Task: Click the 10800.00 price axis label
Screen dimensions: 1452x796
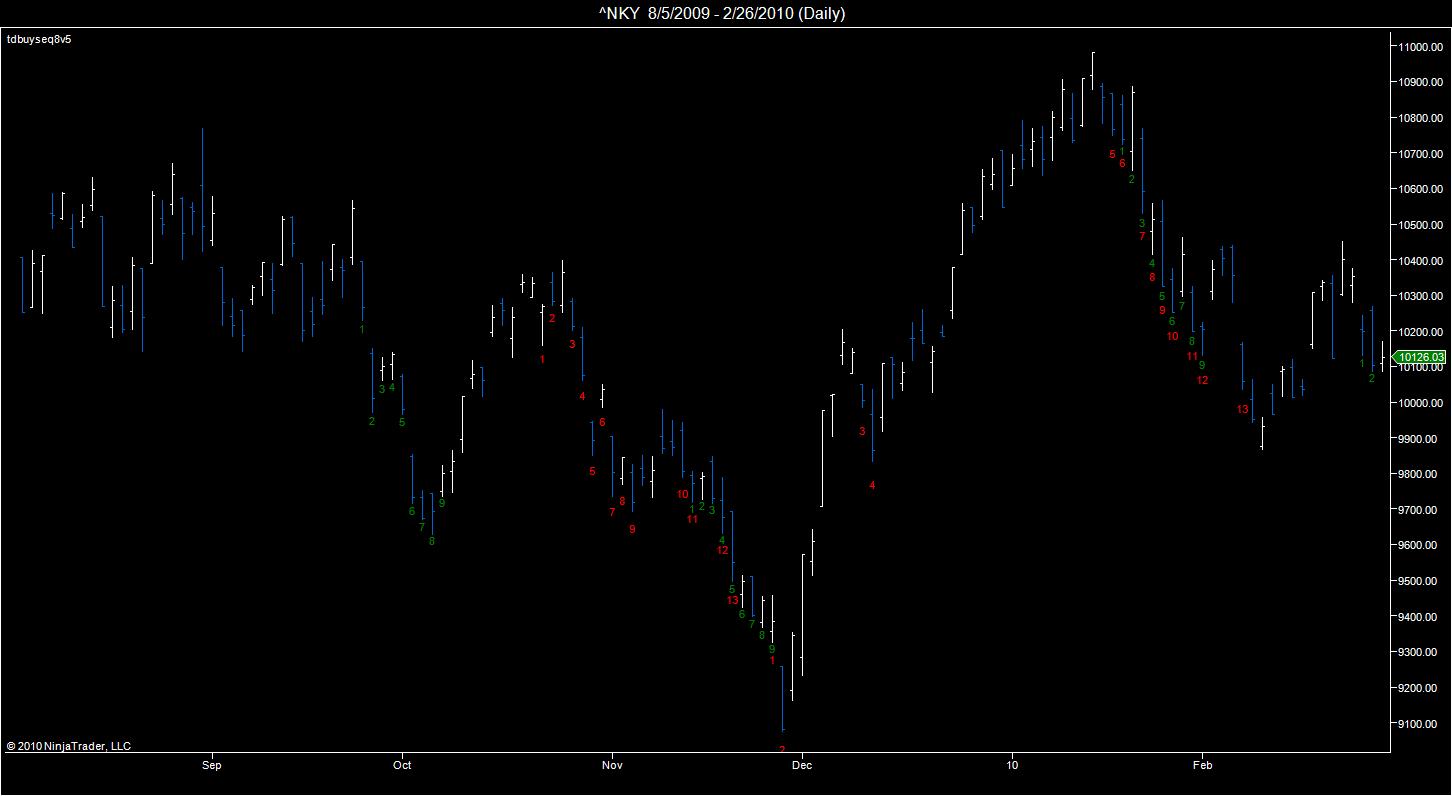Action: tap(1421, 118)
